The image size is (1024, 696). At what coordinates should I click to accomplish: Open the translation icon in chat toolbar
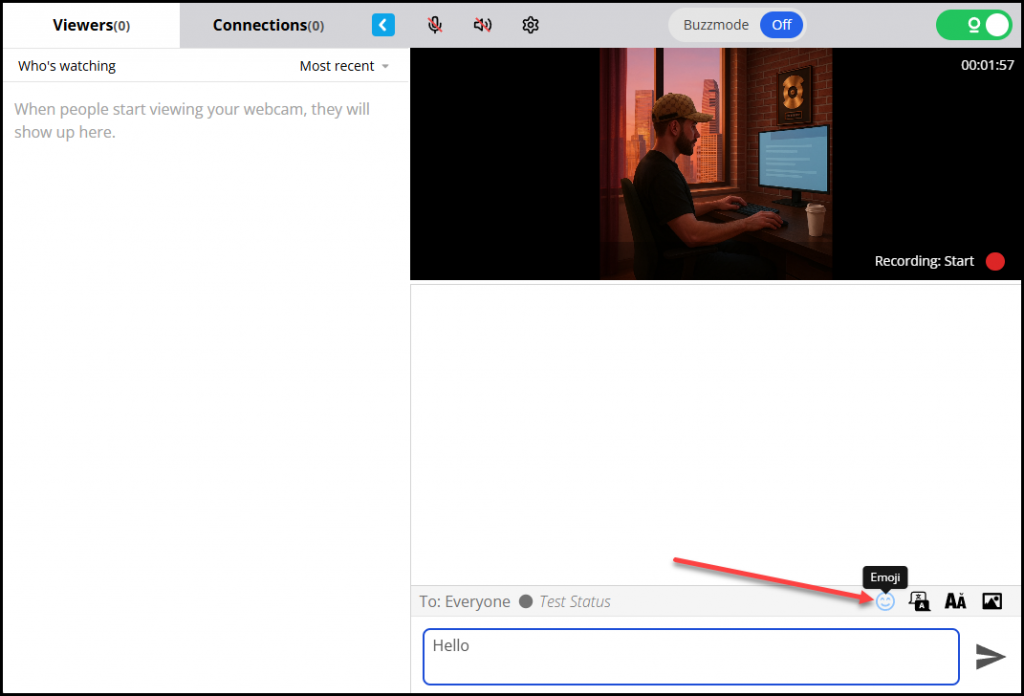(920, 601)
